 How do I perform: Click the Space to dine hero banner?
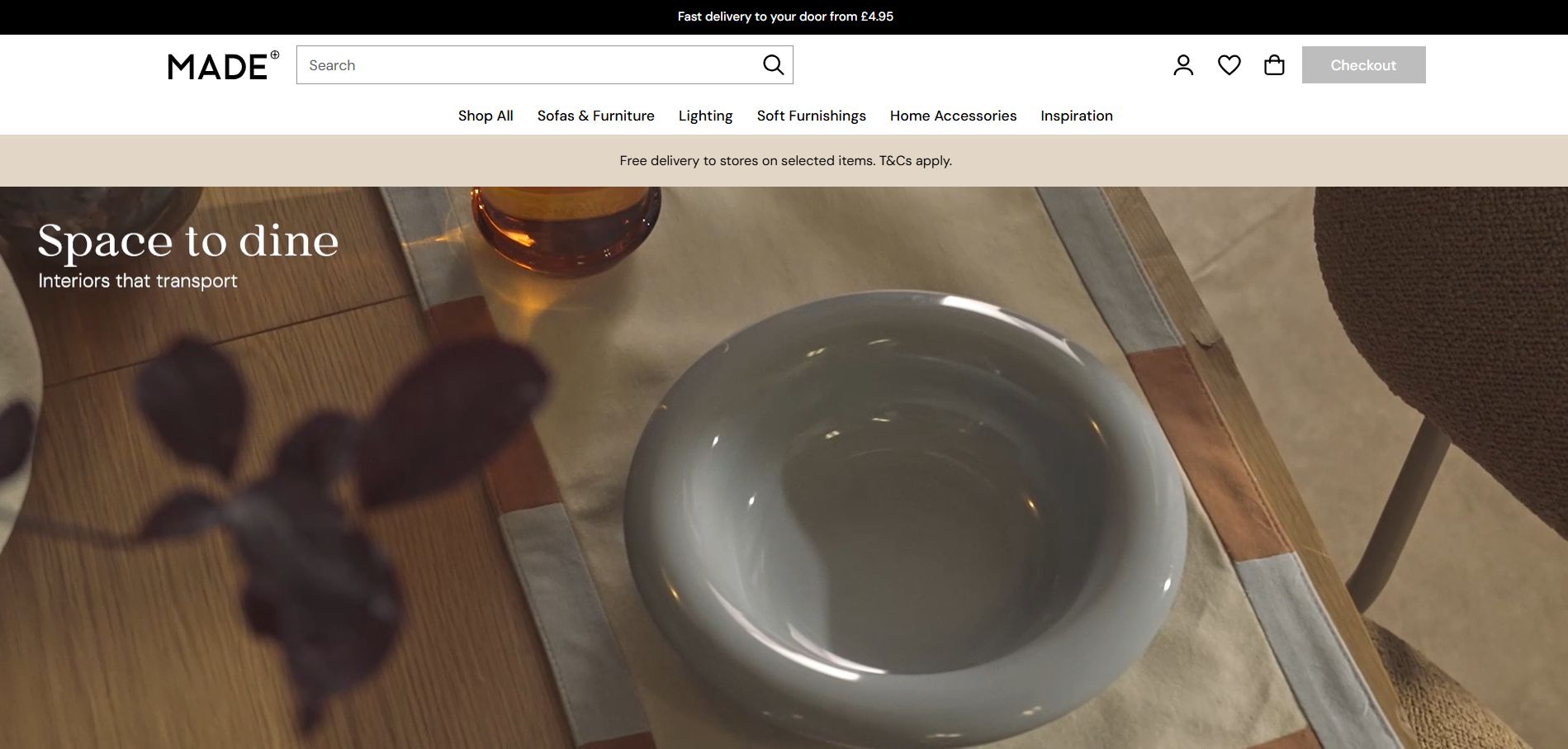[x=187, y=241]
